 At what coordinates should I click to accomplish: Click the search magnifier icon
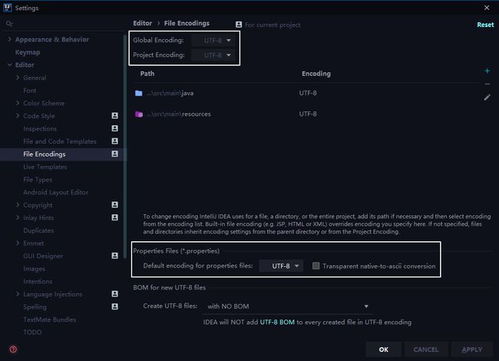point(9,23)
